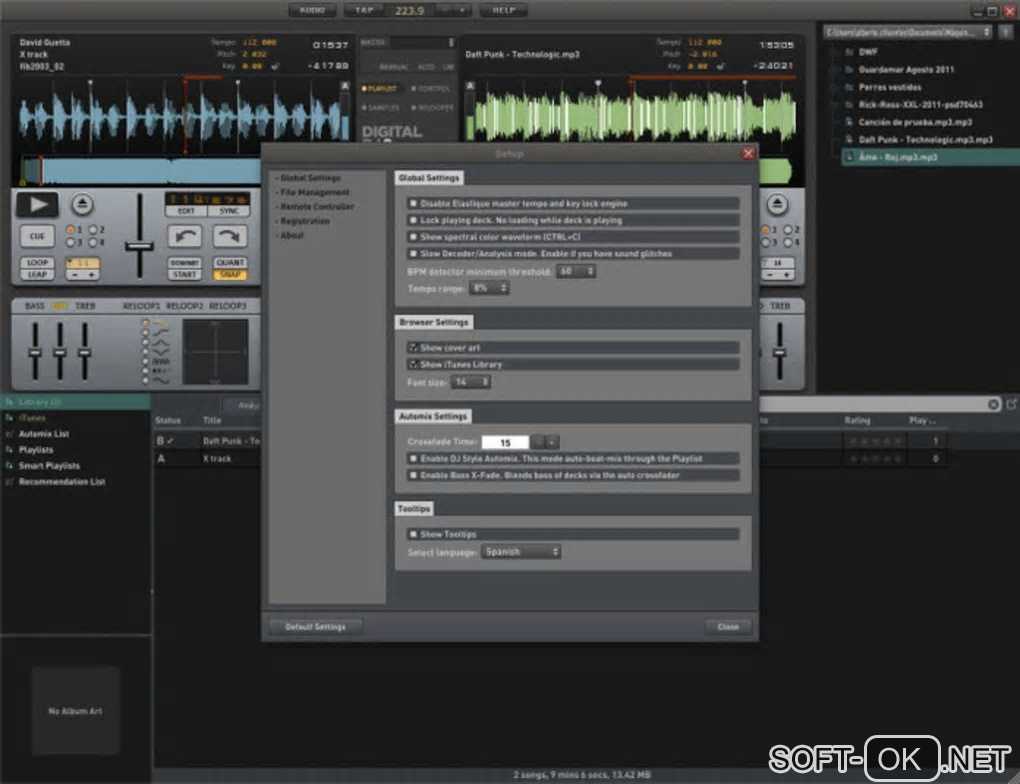Open the Library folder icon in sidebar

pos(9,402)
